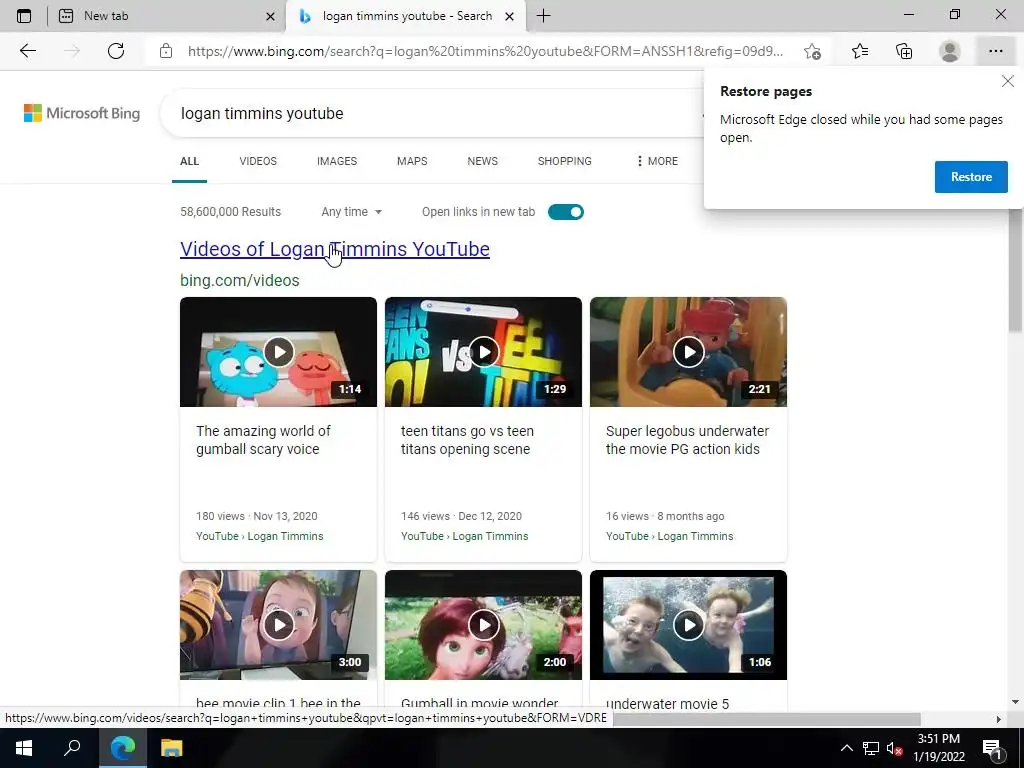Open the tab actions menu icon
1024x768 pixels.
point(24,16)
